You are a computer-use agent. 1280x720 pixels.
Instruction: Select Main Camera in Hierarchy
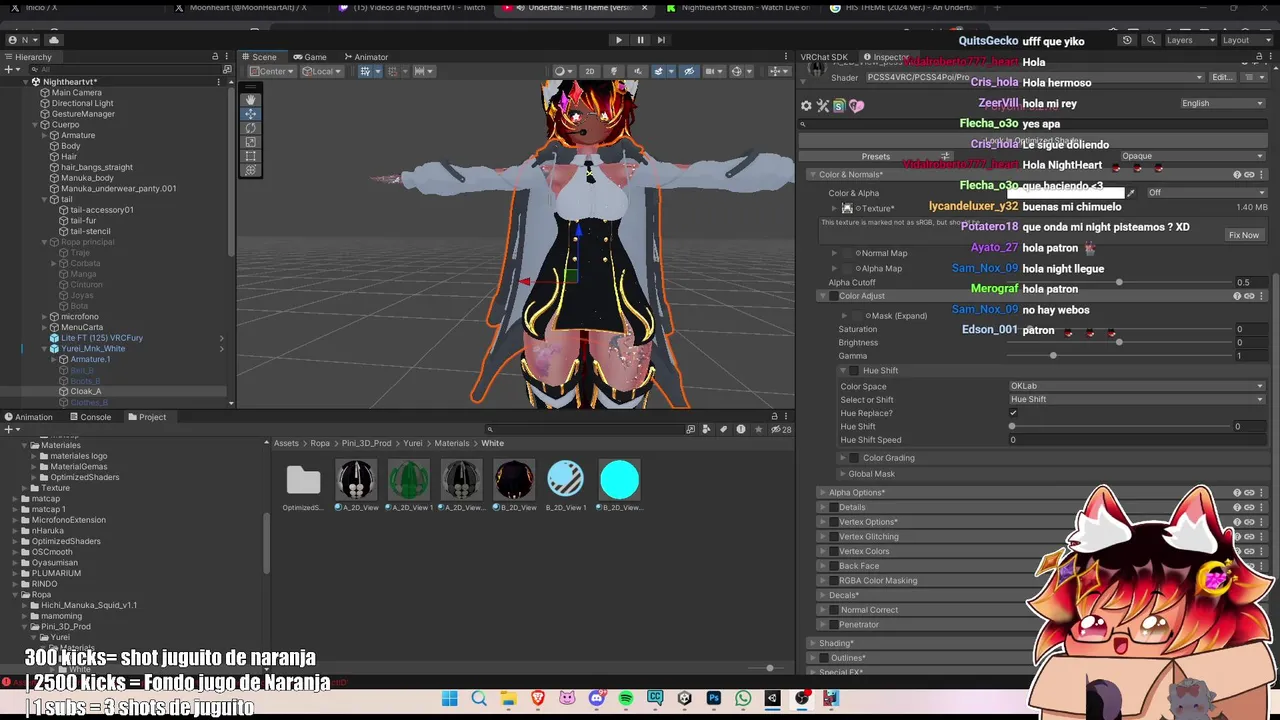tap(77, 92)
